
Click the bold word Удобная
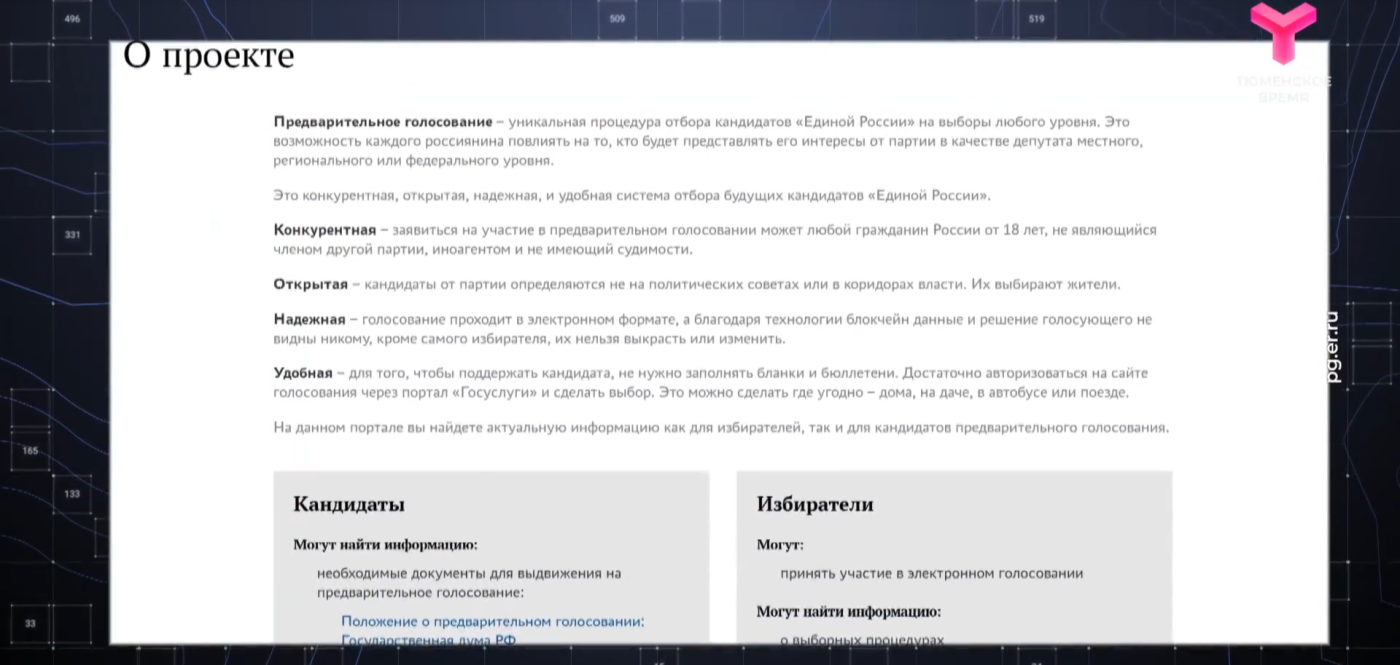pyautogui.click(x=302, y=373)
